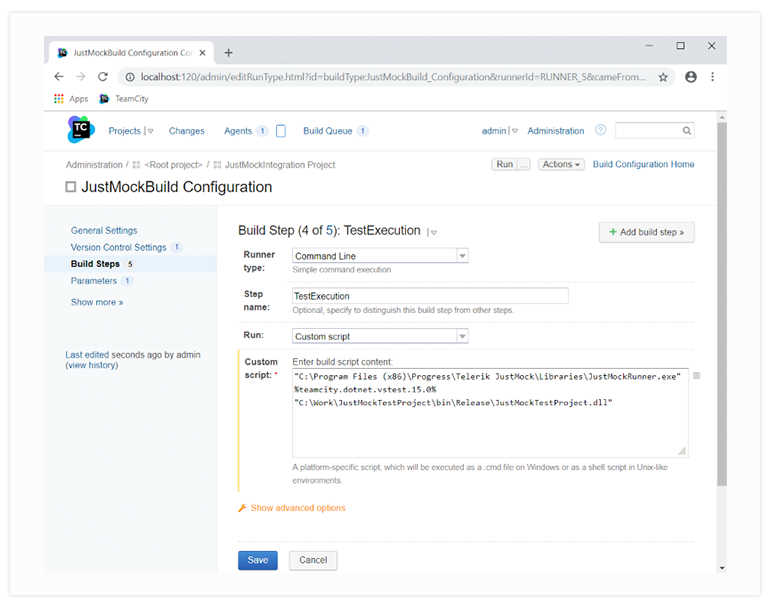Screen dimensions: 770x609
Task: Click the Build Queue count badge
Action: pos(362,131)
